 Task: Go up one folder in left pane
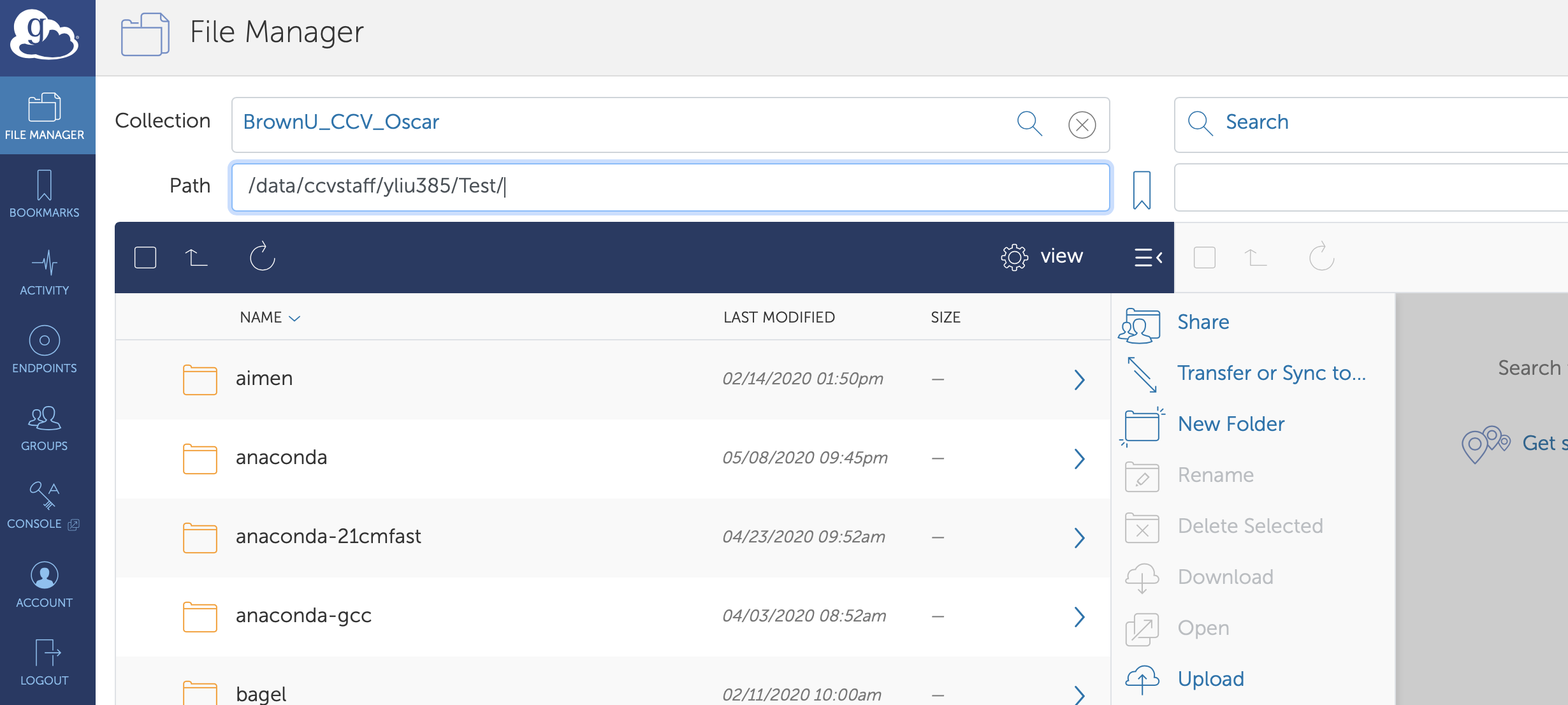coord(196,258)
